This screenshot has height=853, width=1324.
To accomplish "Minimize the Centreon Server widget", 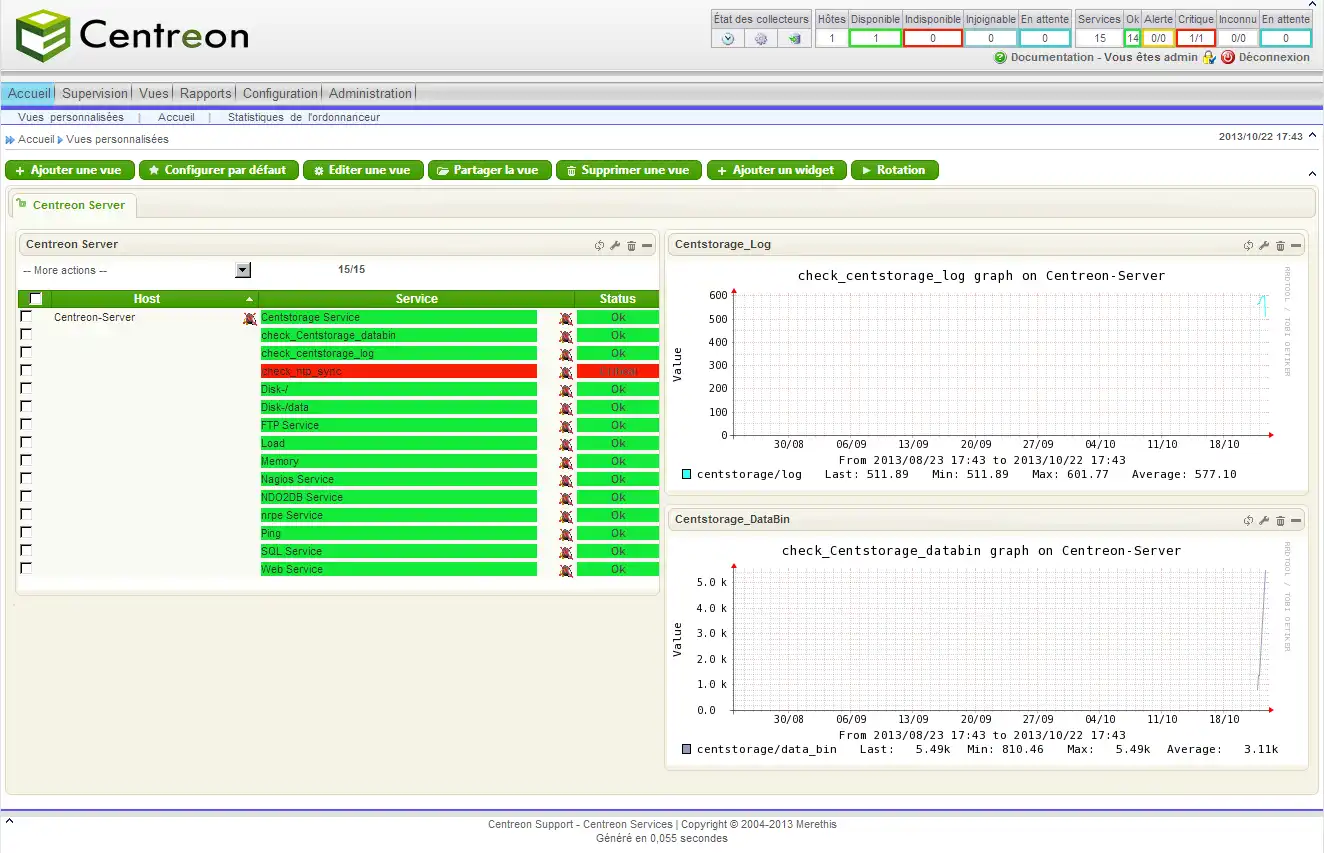I will pyautogui.click(x=647, y=245).
